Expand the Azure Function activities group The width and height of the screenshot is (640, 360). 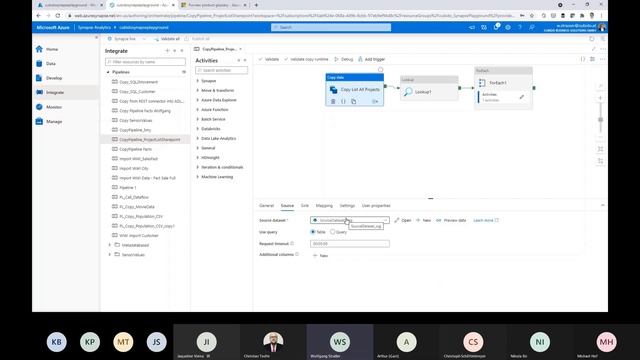[198, 109]
